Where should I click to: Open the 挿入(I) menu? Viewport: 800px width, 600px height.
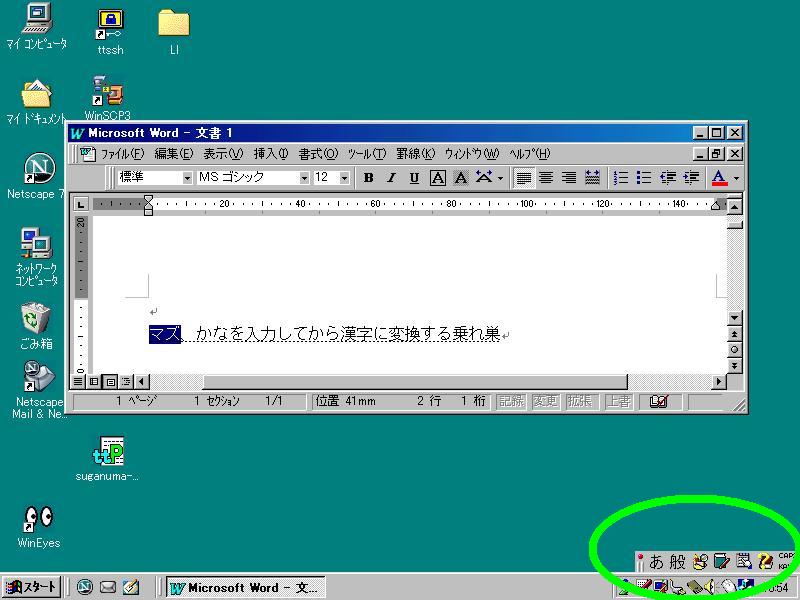click(270, 154)
